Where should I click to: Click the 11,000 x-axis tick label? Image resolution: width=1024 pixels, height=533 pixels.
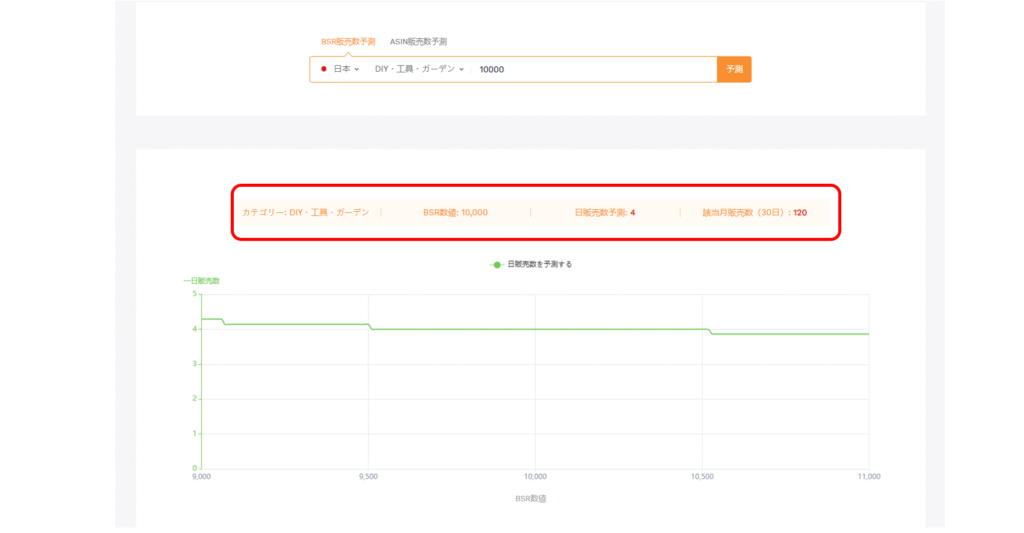coord(868,477)
